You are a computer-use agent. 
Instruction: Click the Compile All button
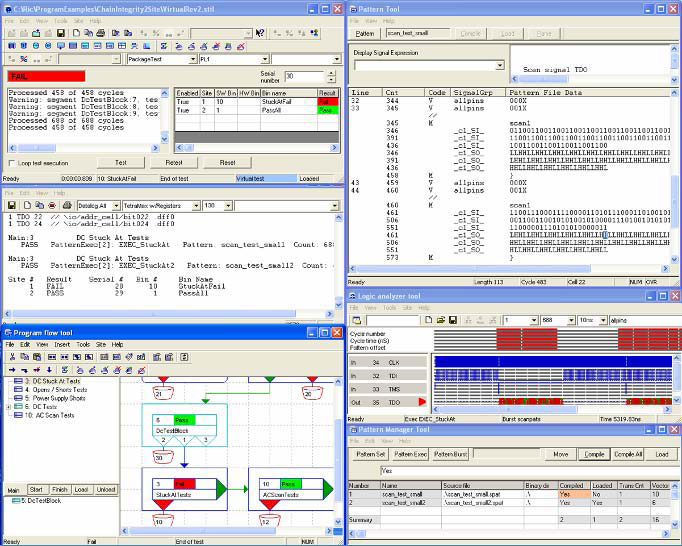[626, 454]
